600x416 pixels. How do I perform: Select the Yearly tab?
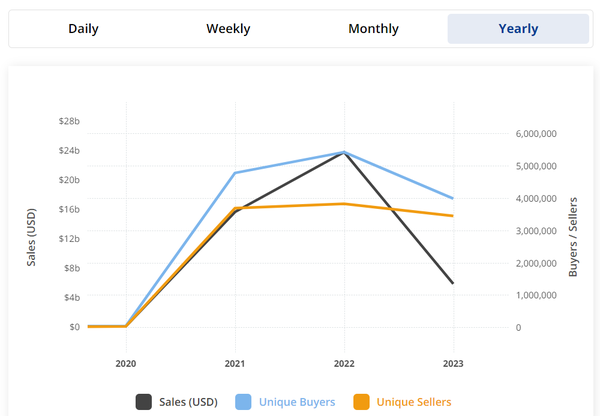(518, 29)
